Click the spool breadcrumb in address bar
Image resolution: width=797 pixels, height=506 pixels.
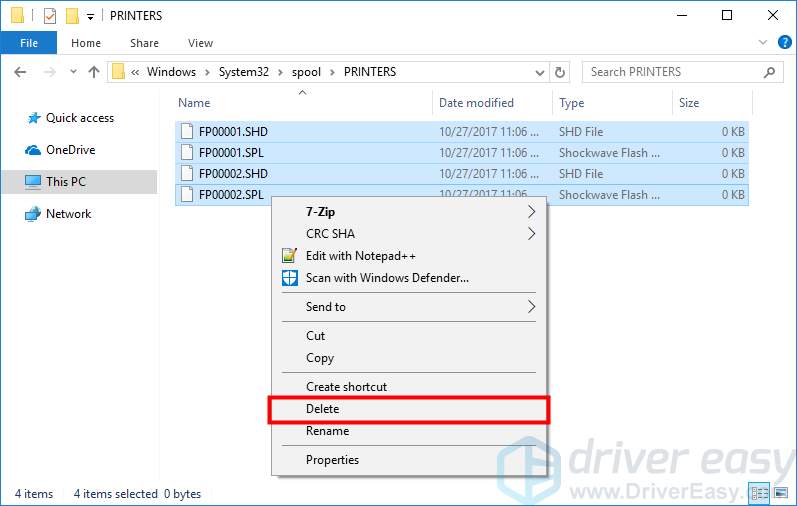tap(307, 72)
